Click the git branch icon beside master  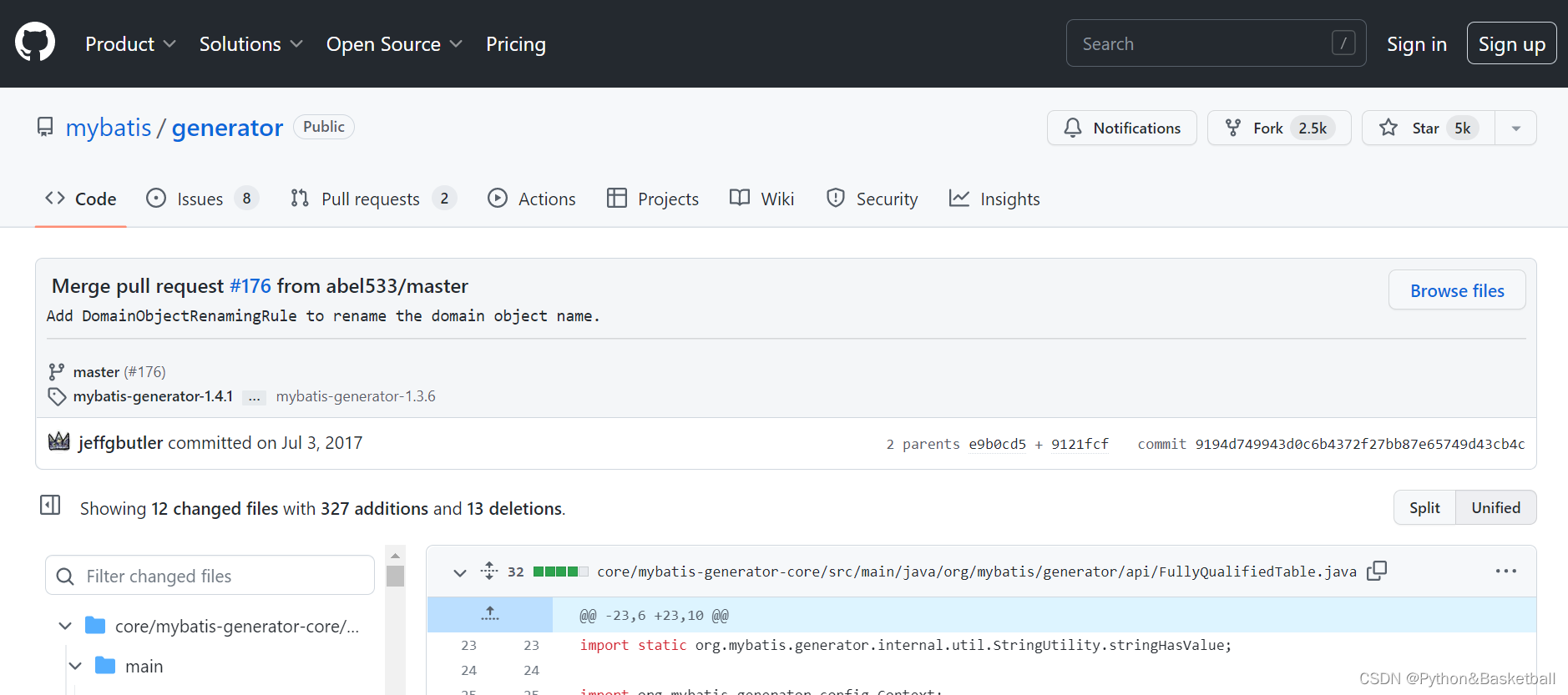(x=56, y=372)
